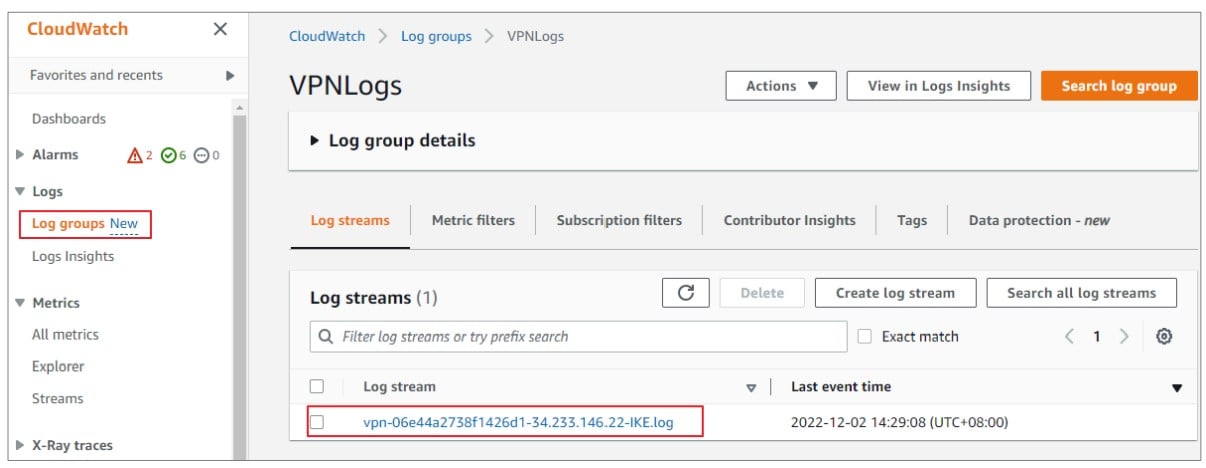This screenshot has height=468, width=1206.
Task: Open the Tags tab
Action: (x=911, y=220)
